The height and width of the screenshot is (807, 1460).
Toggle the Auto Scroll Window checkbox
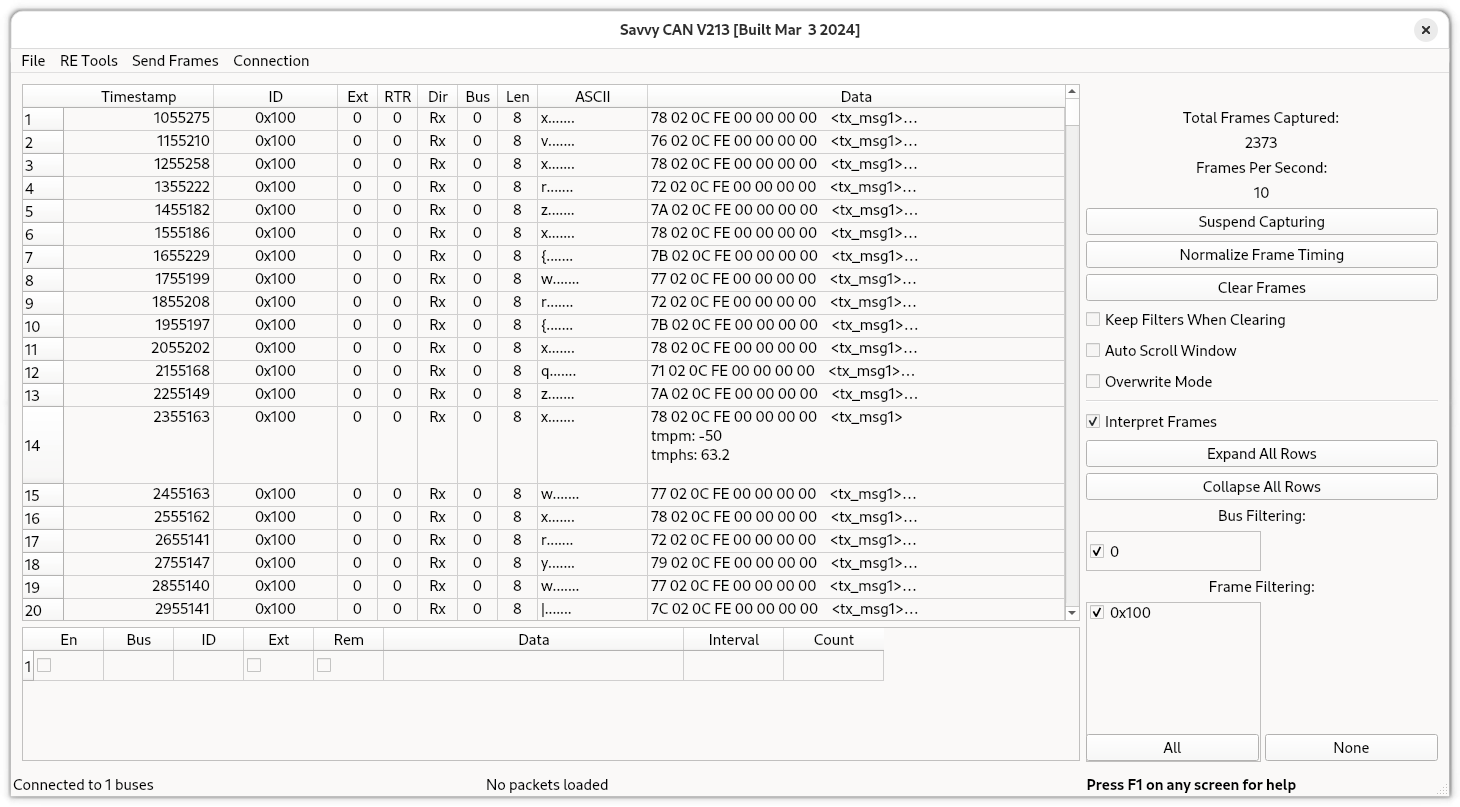(1093, 351)
